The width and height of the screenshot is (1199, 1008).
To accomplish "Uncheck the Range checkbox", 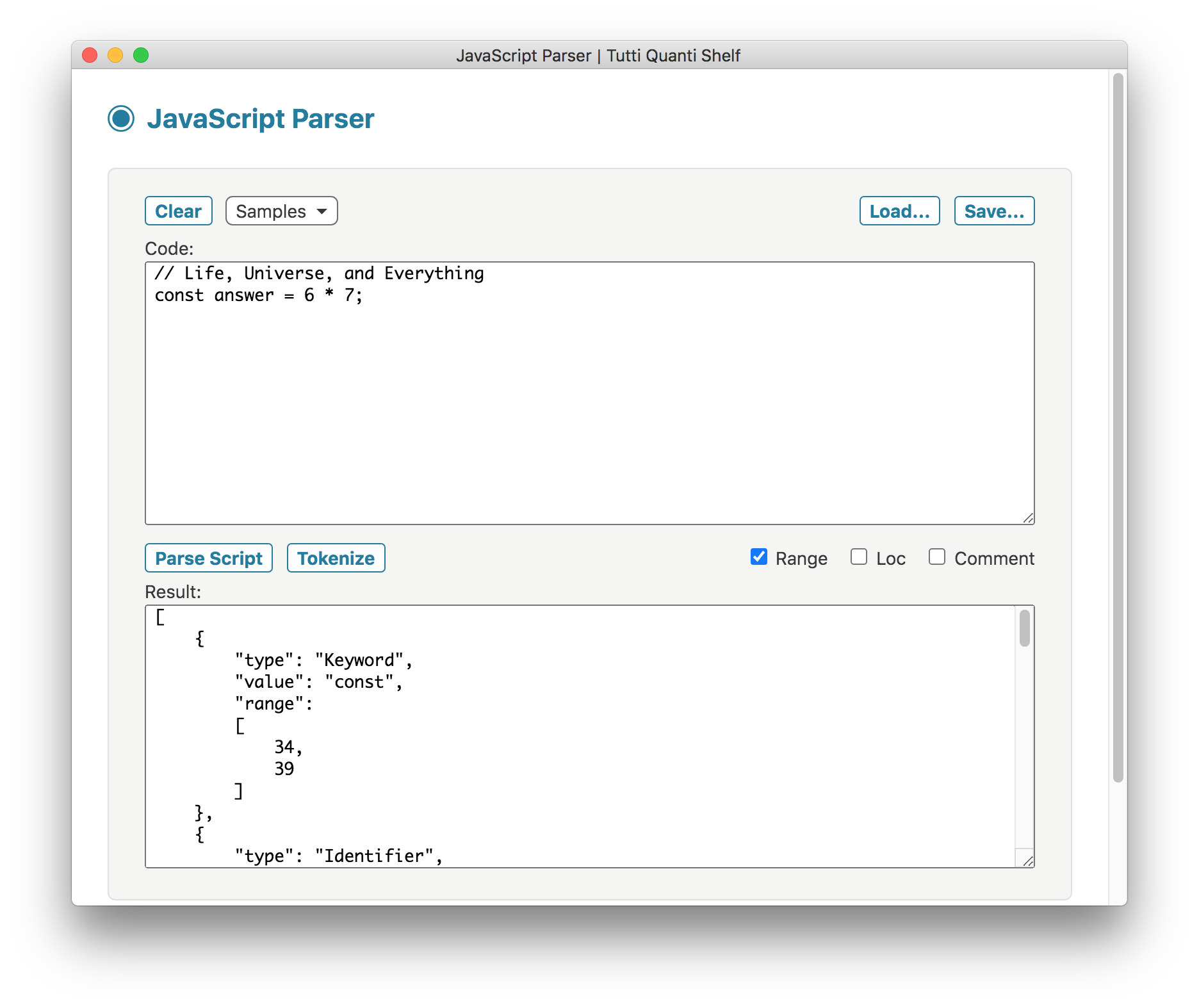I will [x=759, y=557].
